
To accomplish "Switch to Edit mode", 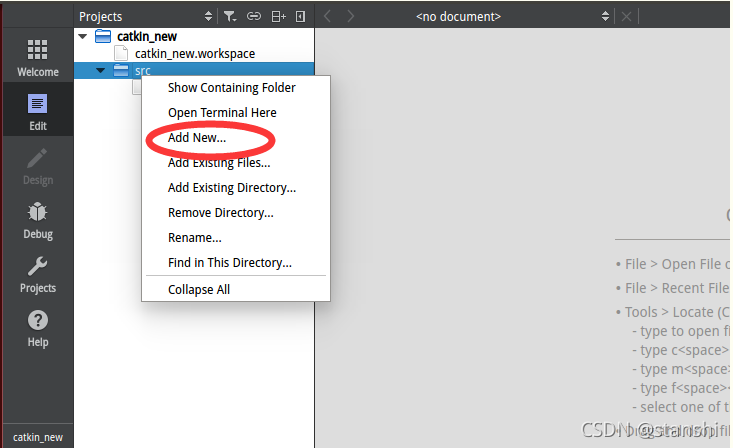I will pyautogui.click(x=38, y=112).
